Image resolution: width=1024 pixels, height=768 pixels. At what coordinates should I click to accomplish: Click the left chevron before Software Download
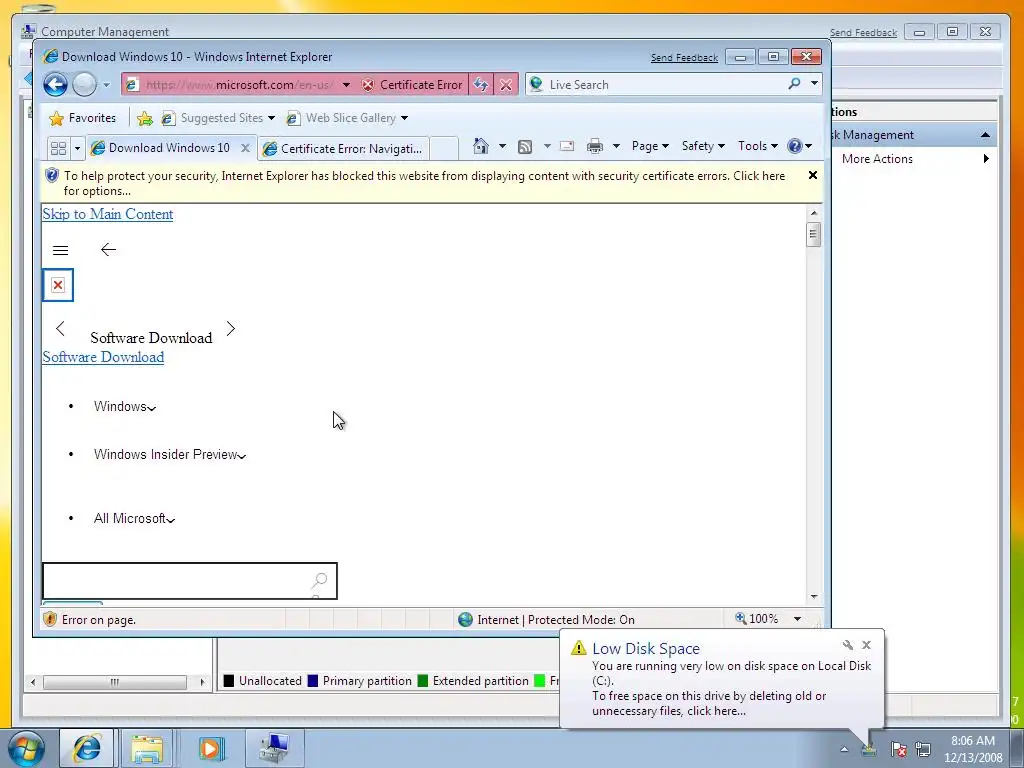tap(60, 328)
